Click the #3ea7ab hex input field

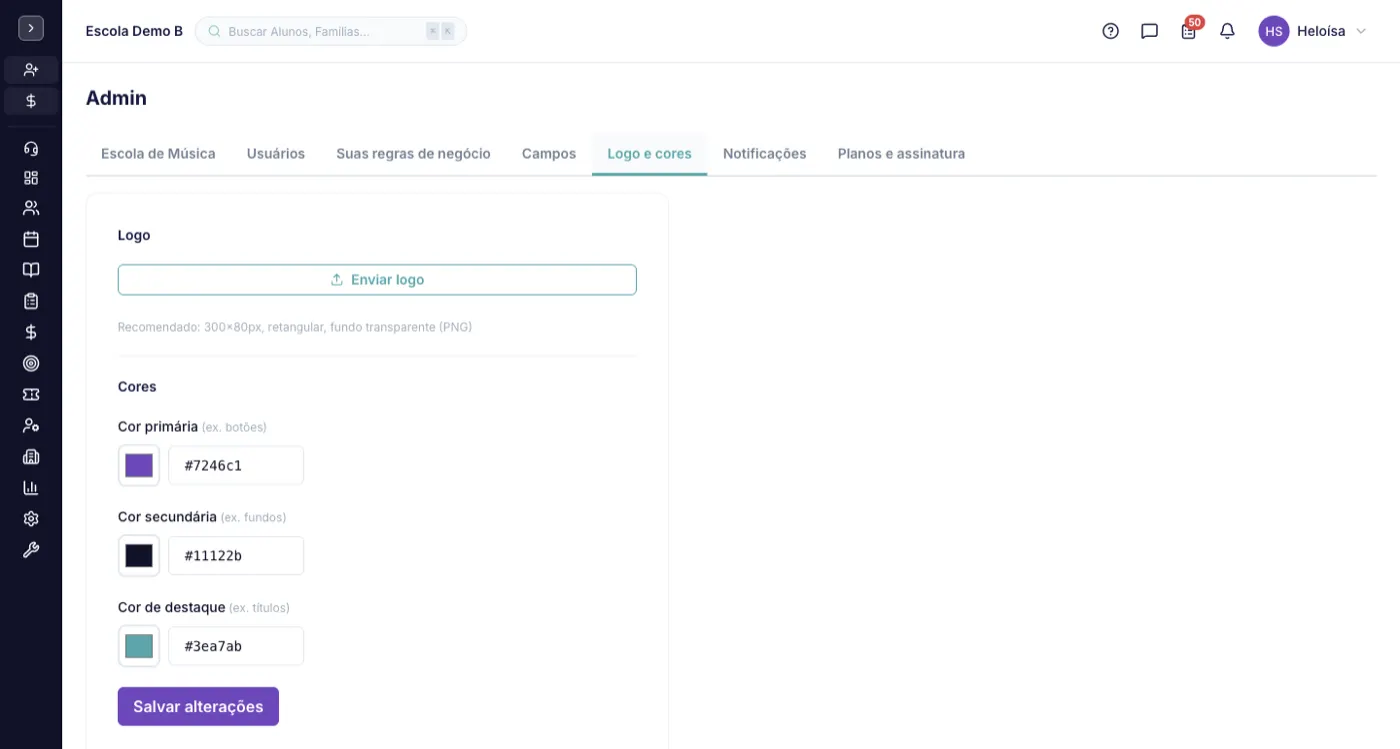point(236,646)
